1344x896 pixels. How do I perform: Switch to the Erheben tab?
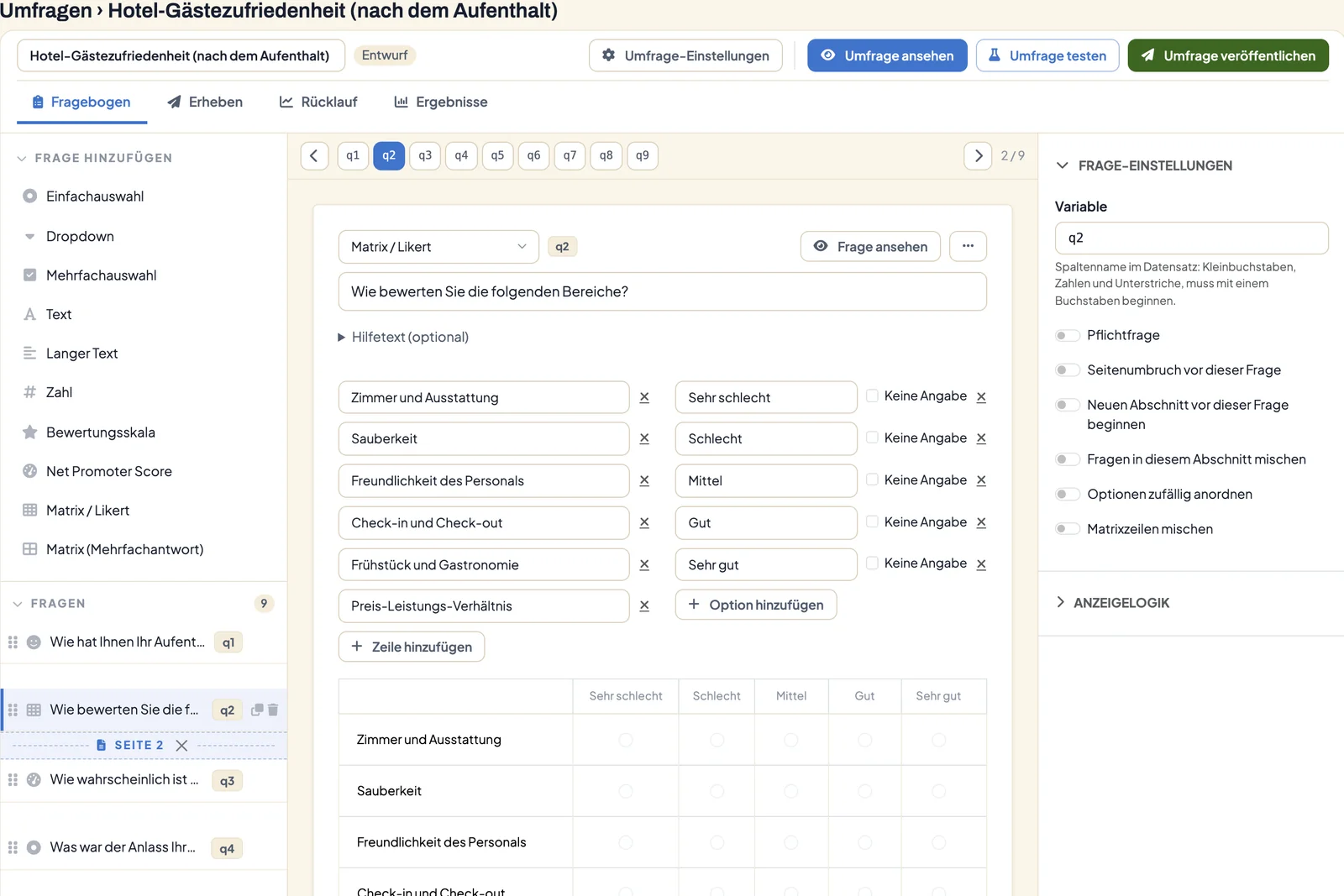(x=205, y=102)
